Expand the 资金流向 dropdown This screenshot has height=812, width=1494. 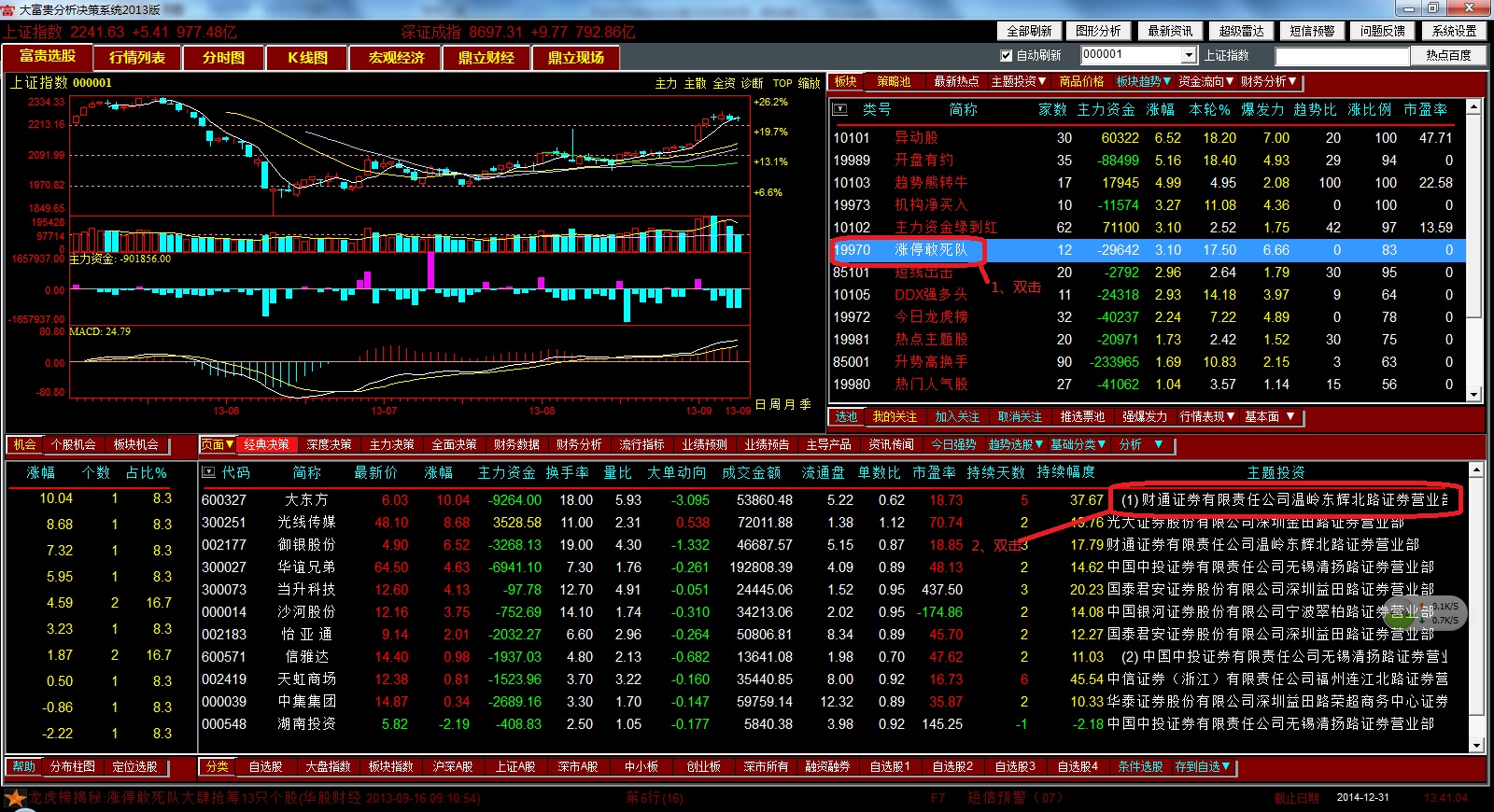tap(1205, 82)
